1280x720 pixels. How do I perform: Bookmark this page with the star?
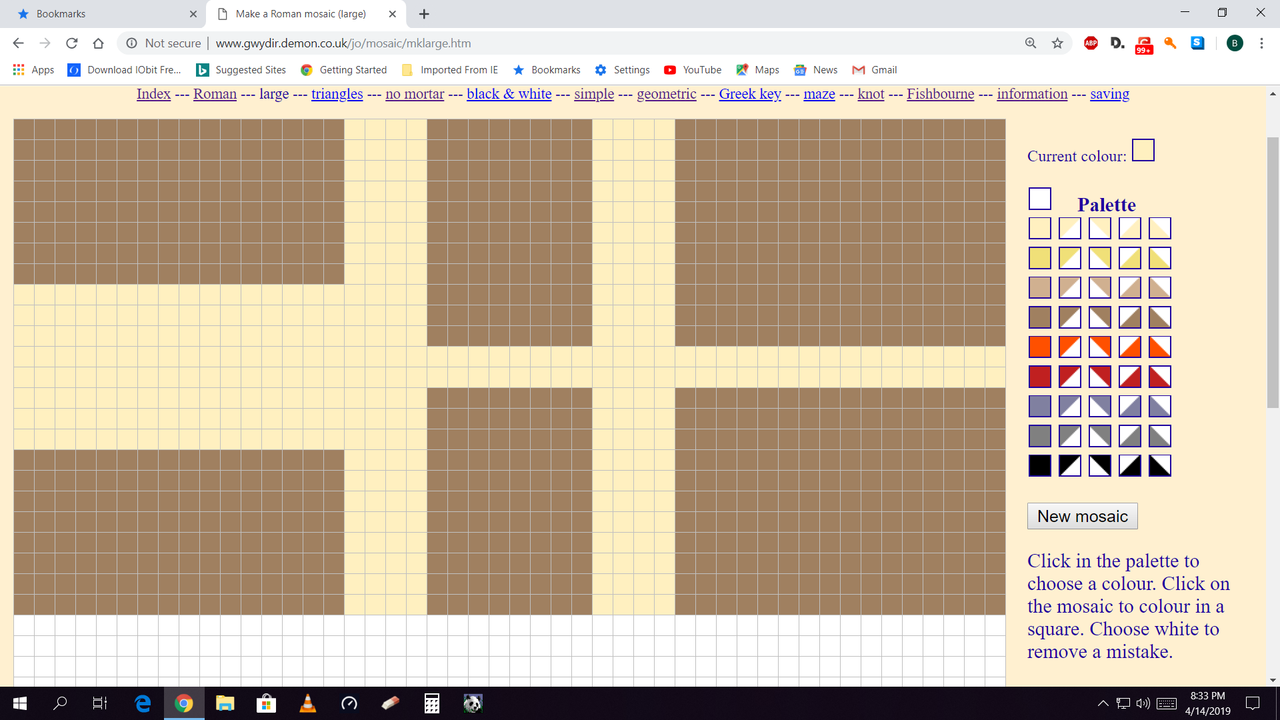tap(1057, 43)
